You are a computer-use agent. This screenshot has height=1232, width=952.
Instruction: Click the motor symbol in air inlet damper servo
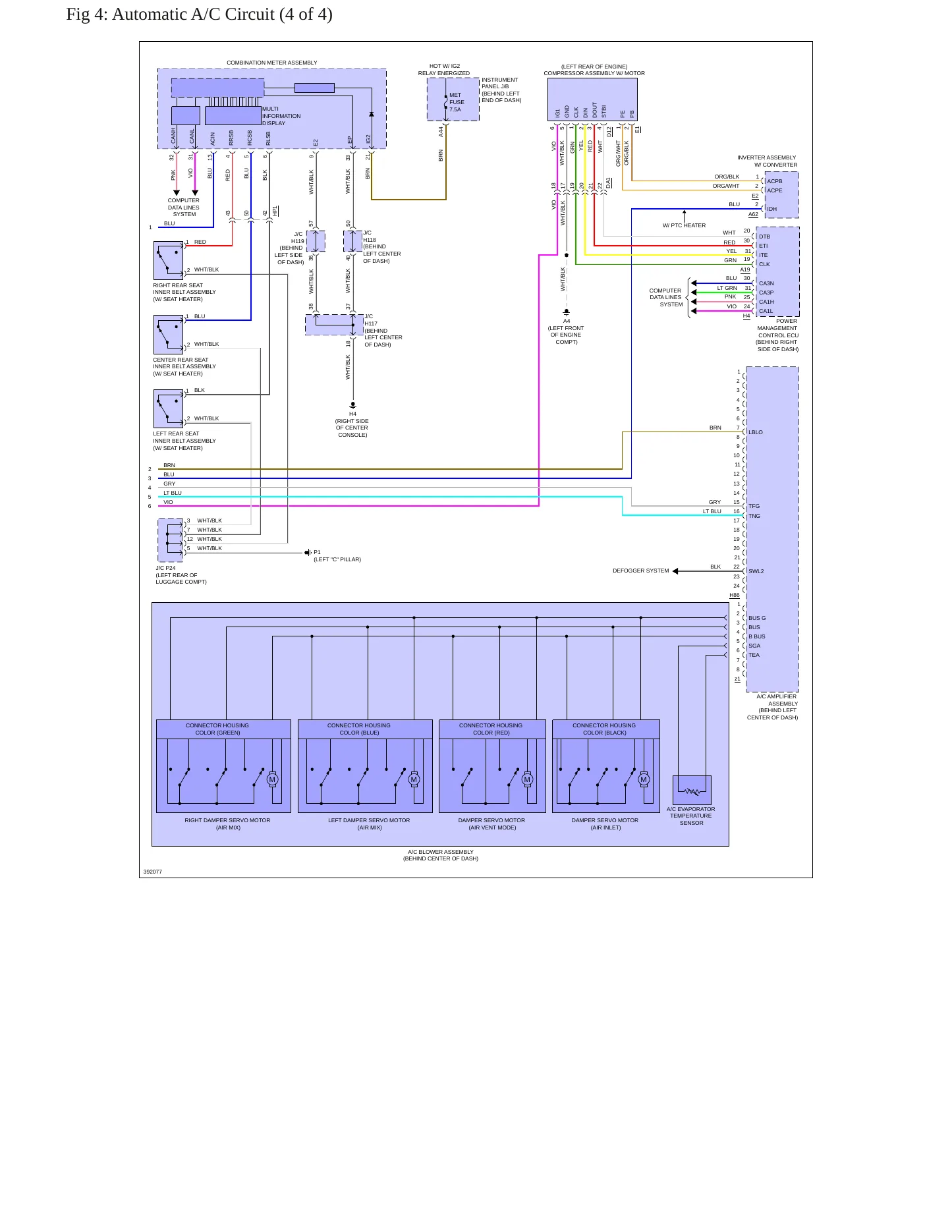pyautogui.click(x=644, y=779)
